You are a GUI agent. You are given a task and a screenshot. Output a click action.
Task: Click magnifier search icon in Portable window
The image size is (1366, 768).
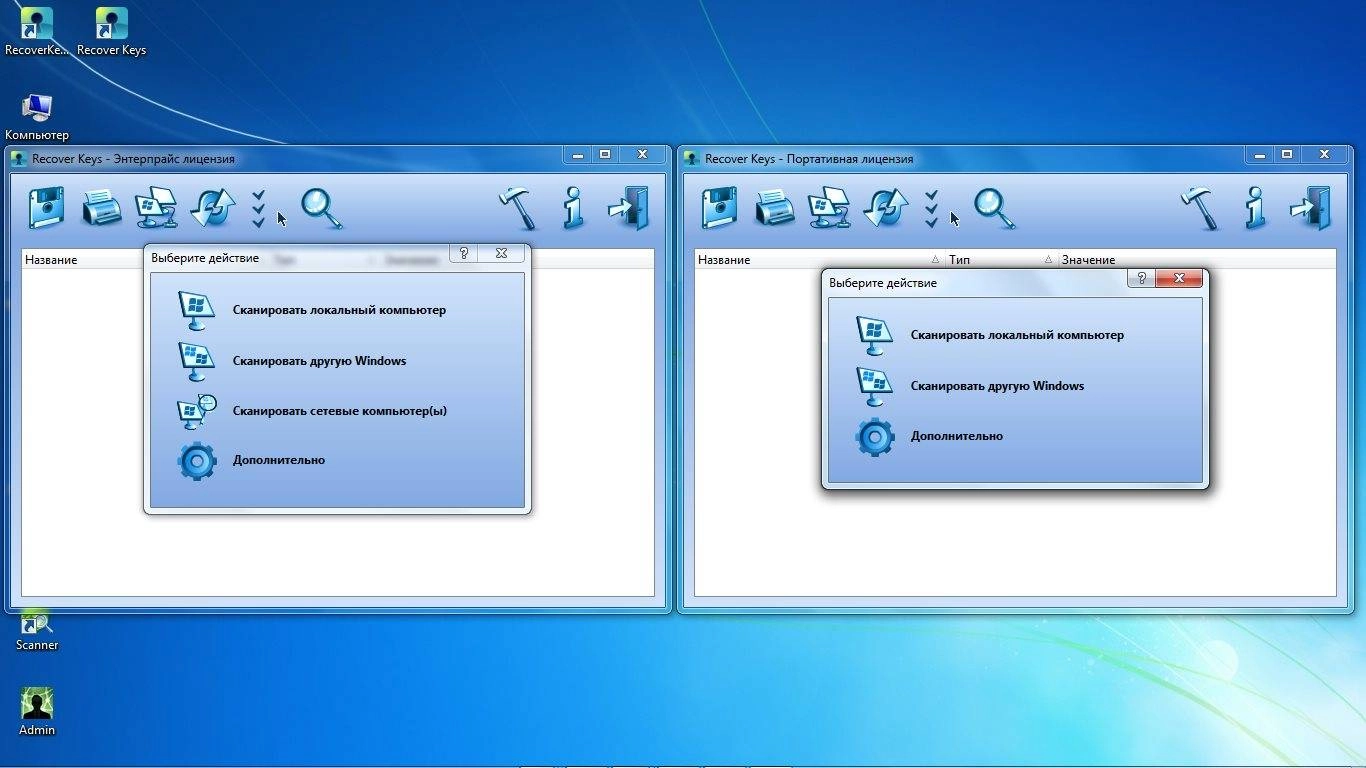pos(995,208)
